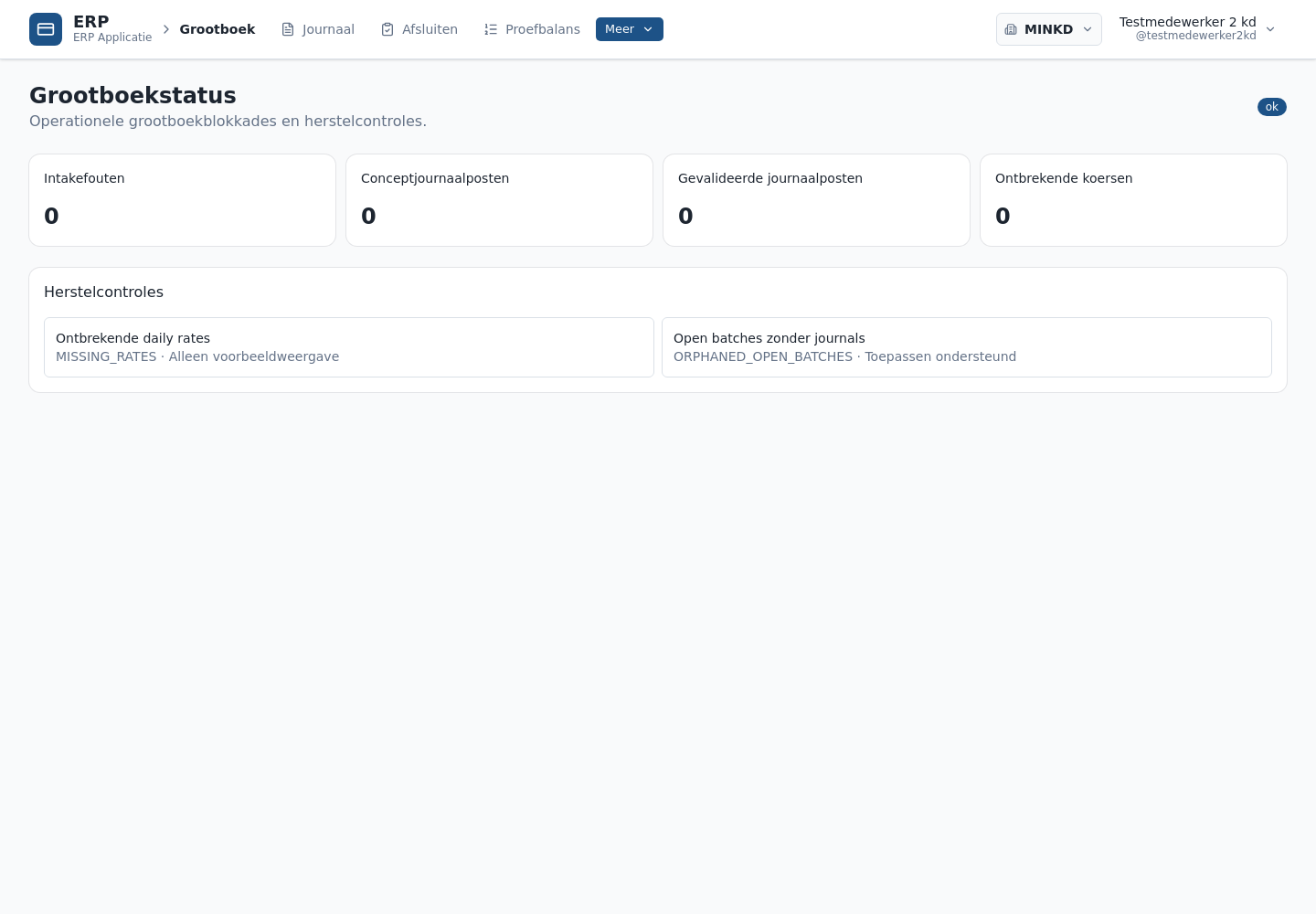This screenshot has height=914, width=1316.
Task: Switch to the Proefbalans tab
Action: (x=532, y=29)
